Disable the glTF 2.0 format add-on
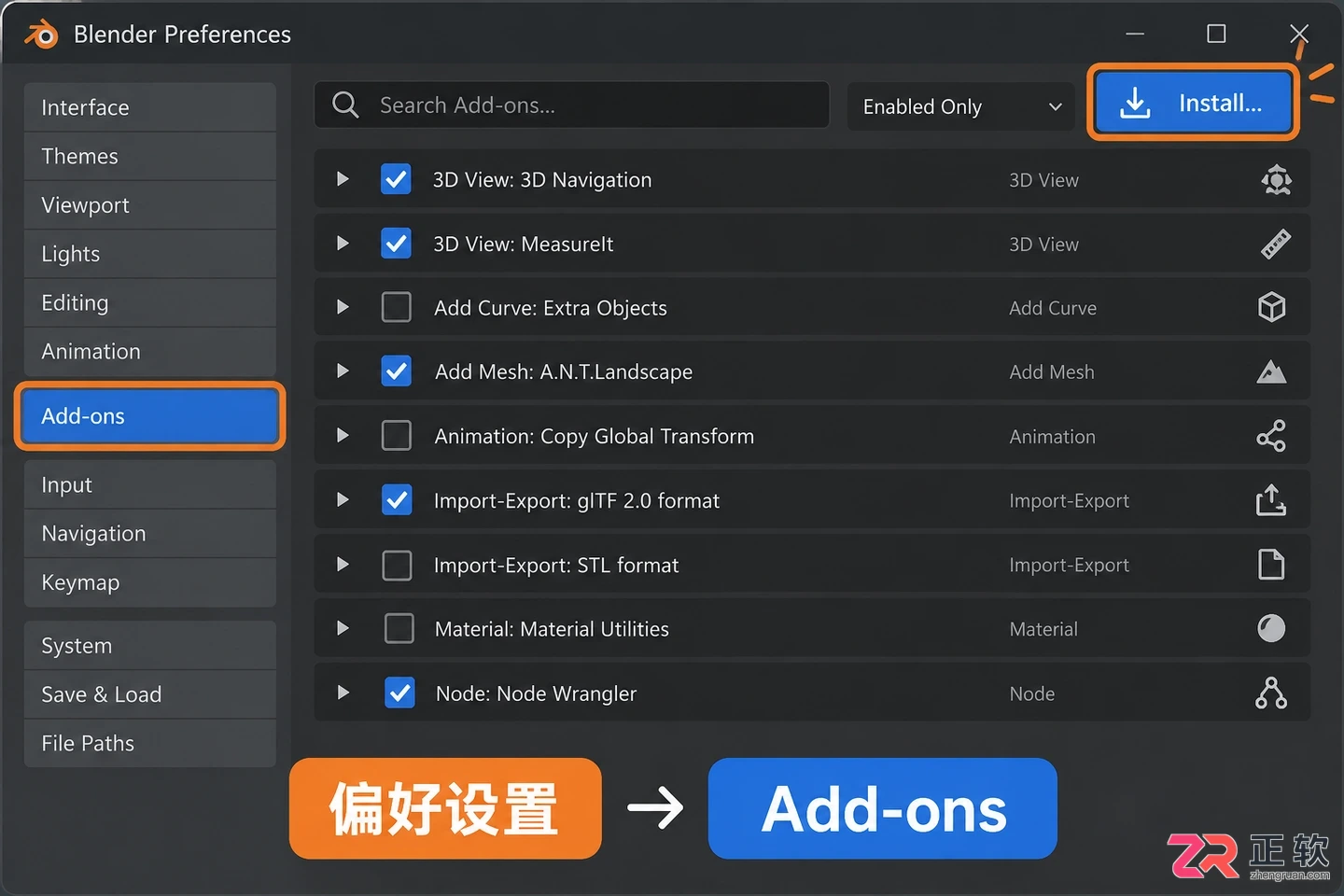Viewport: 1344px width, 896px height. 398,500
